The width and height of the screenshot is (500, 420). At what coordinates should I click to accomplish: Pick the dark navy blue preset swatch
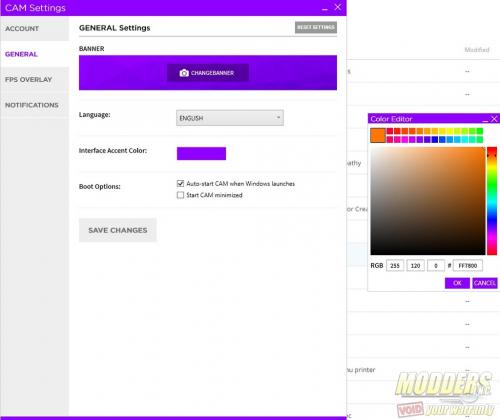click(x=435, y=139)
